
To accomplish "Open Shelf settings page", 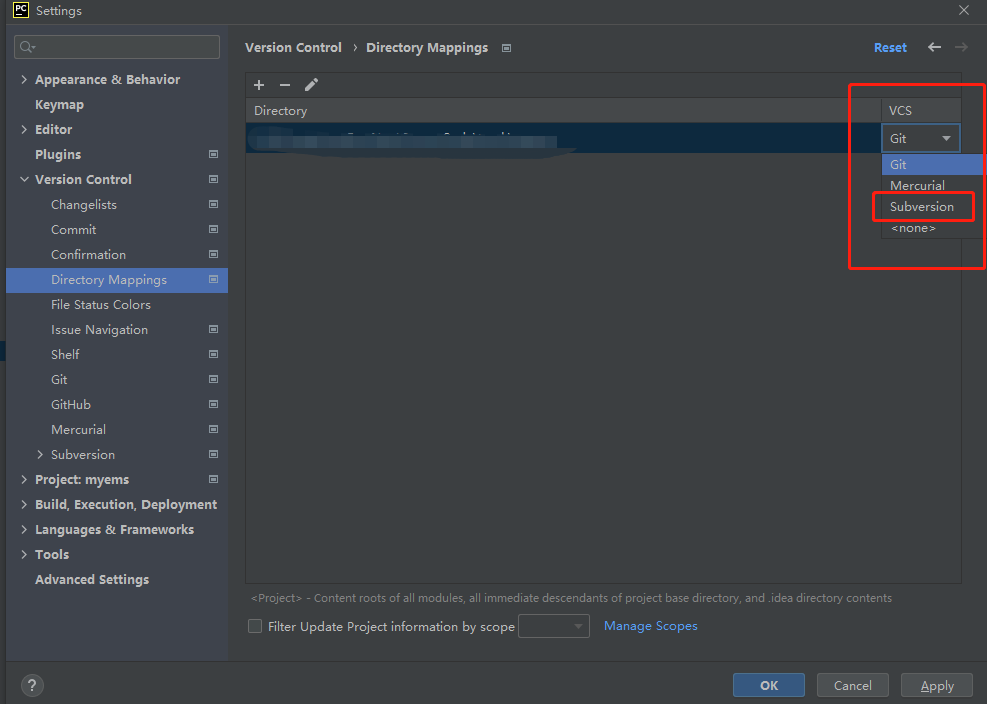I will coord(65,355).
